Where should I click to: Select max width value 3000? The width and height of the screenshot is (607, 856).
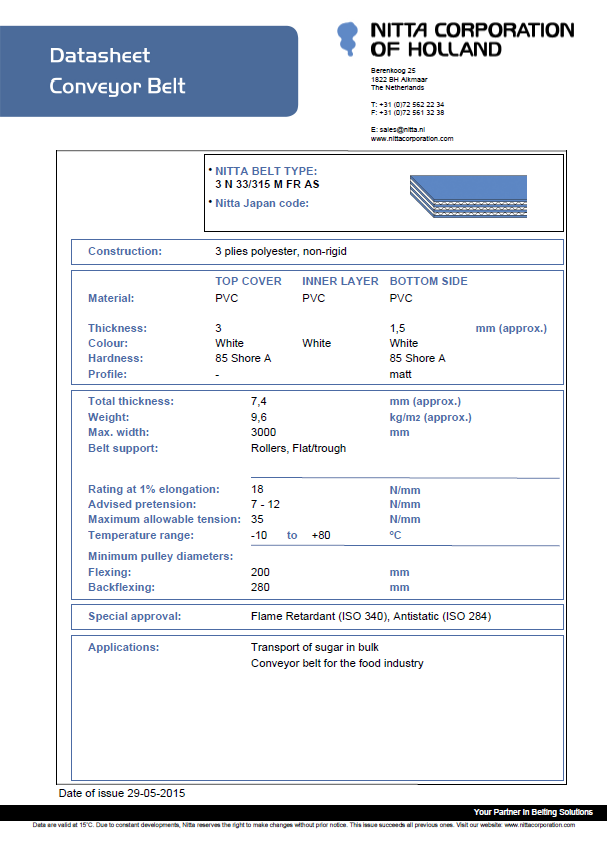[x=264, y=432]
